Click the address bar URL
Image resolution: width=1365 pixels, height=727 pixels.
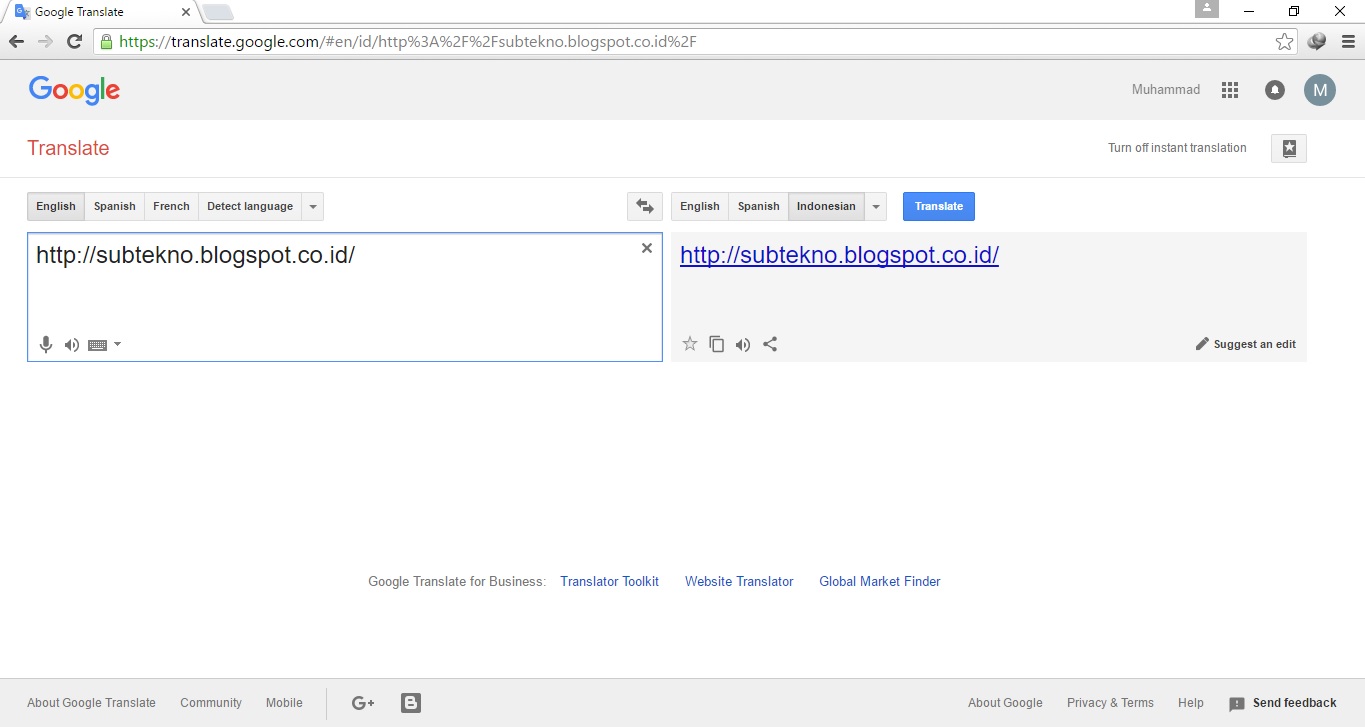(408, 42)
